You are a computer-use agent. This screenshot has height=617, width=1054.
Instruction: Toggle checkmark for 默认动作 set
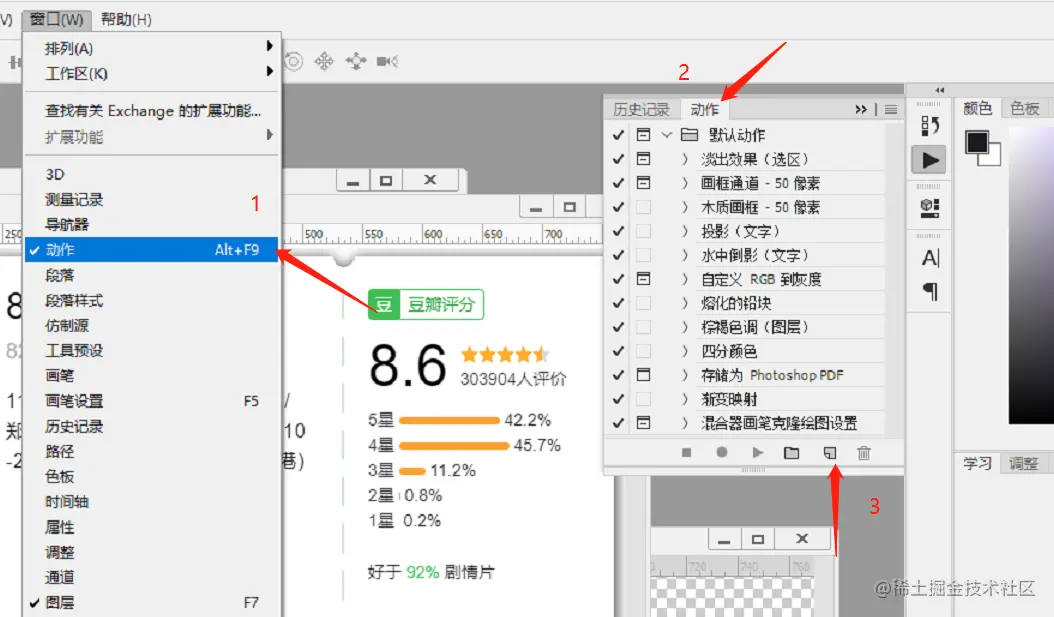coord(618,135)
